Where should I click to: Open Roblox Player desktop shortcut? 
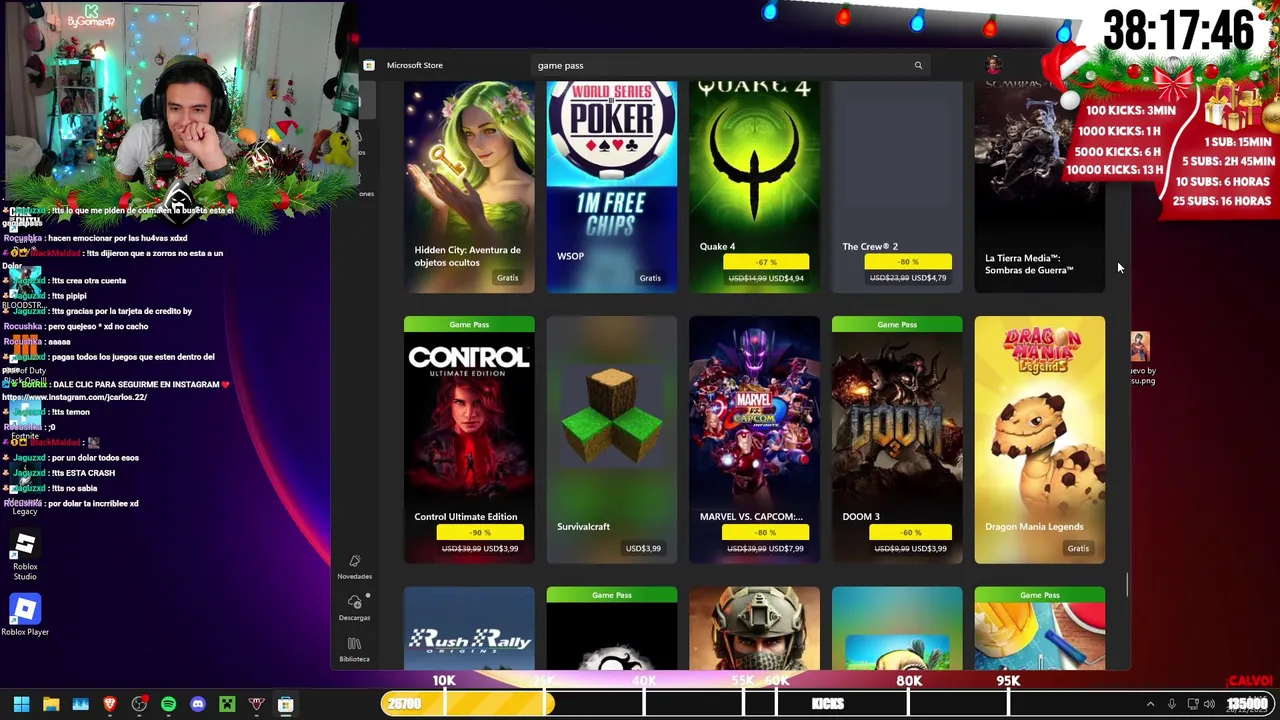tap(25, 615)
